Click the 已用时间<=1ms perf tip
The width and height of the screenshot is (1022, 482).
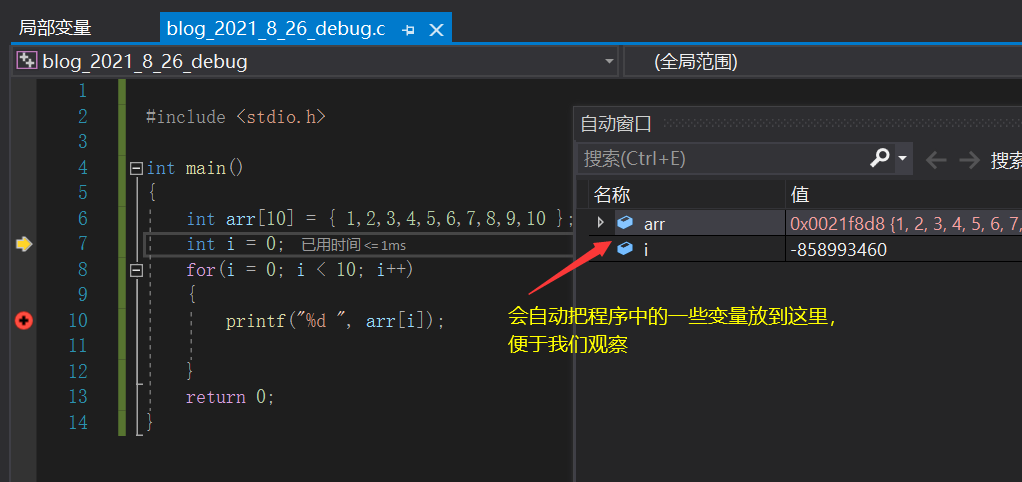354,245
